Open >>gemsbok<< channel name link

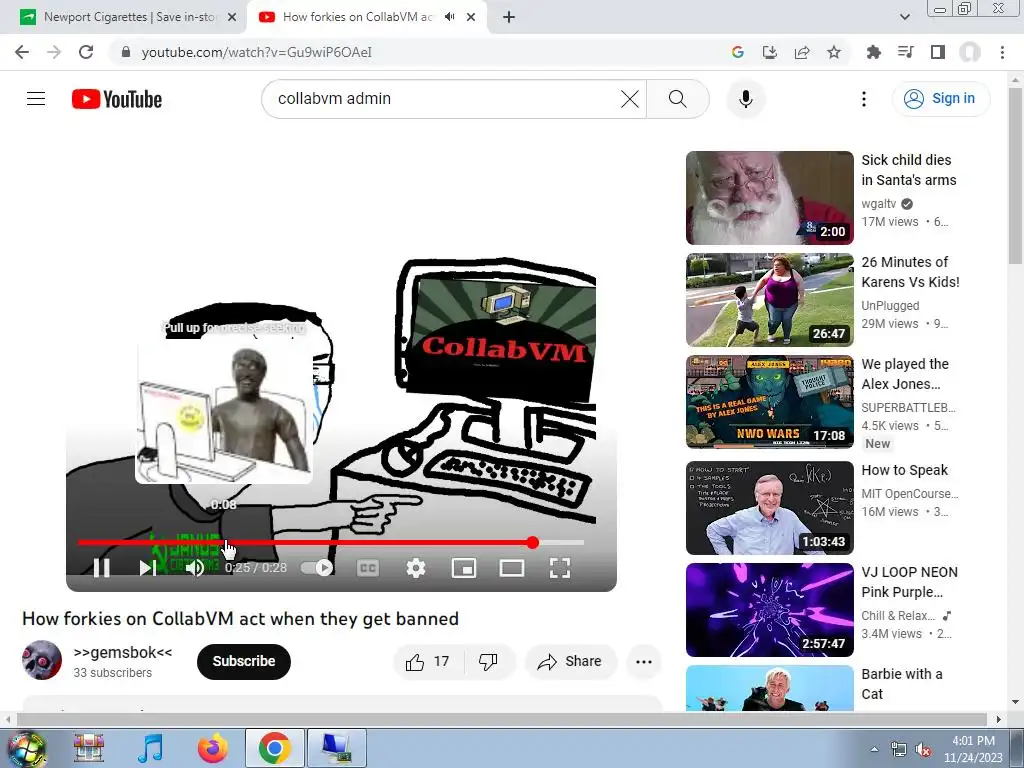[123, 652]
